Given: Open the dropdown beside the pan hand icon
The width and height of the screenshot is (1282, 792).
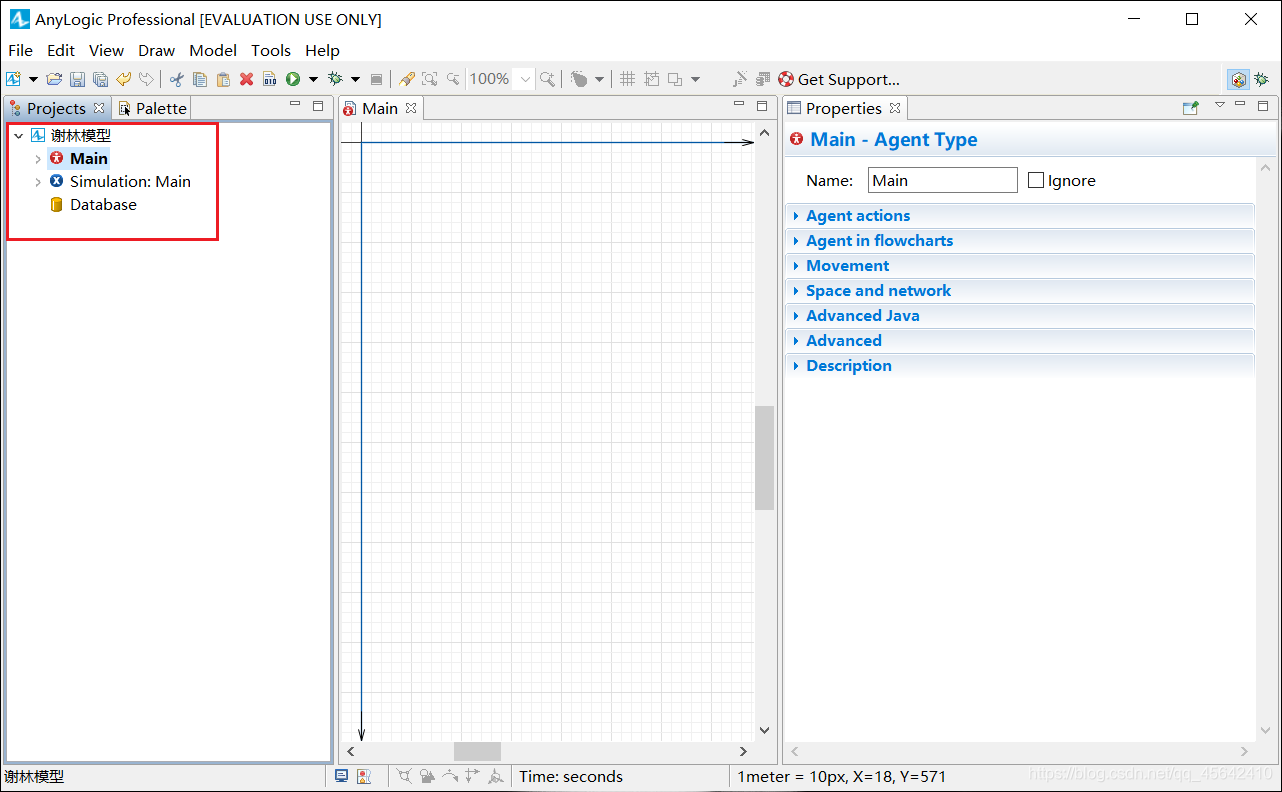Looking at the screenshot, I should (599, 79).
